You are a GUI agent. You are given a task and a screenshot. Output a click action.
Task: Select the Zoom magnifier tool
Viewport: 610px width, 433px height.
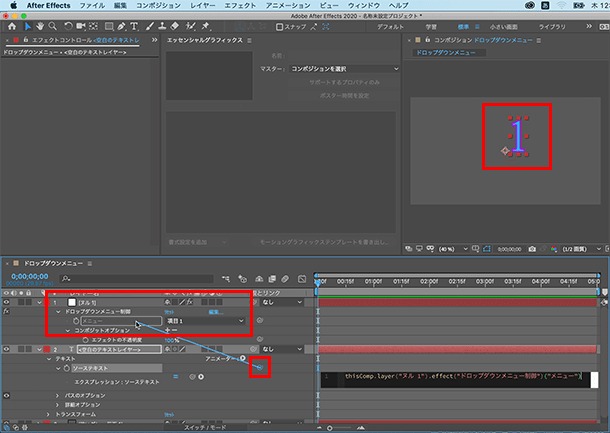pos(53,26)
